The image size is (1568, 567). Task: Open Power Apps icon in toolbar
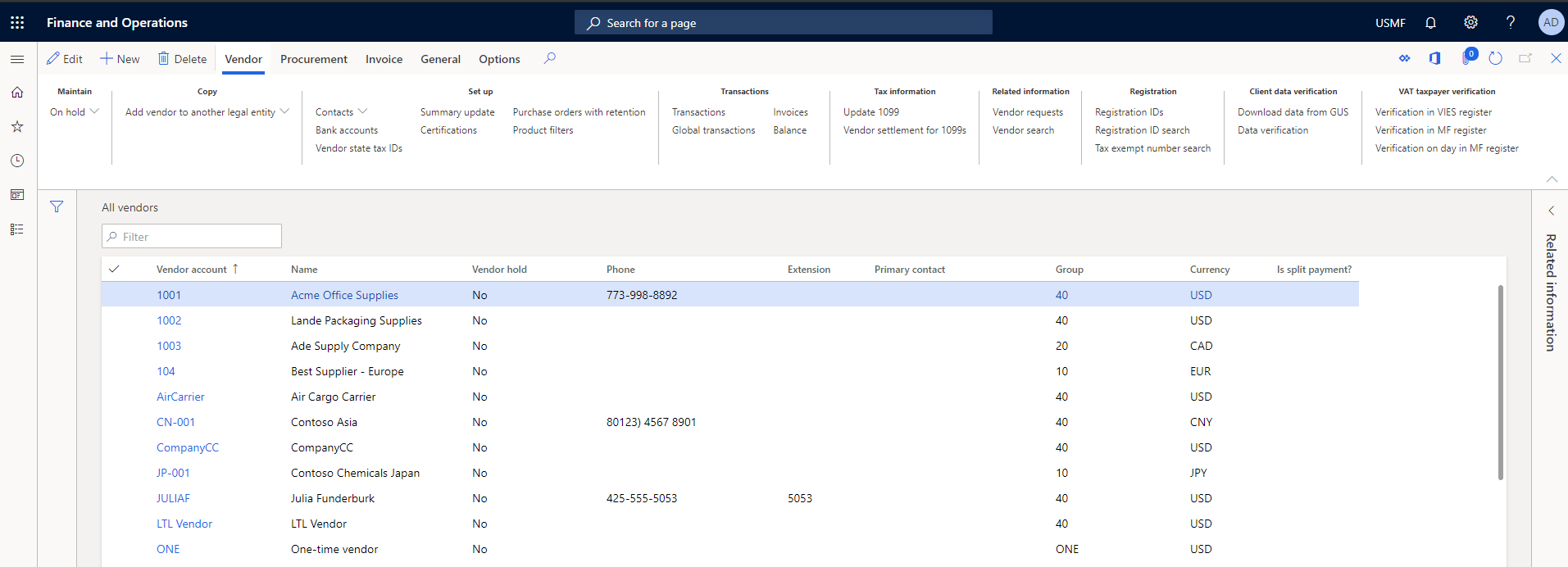(x=1405, y=58)
